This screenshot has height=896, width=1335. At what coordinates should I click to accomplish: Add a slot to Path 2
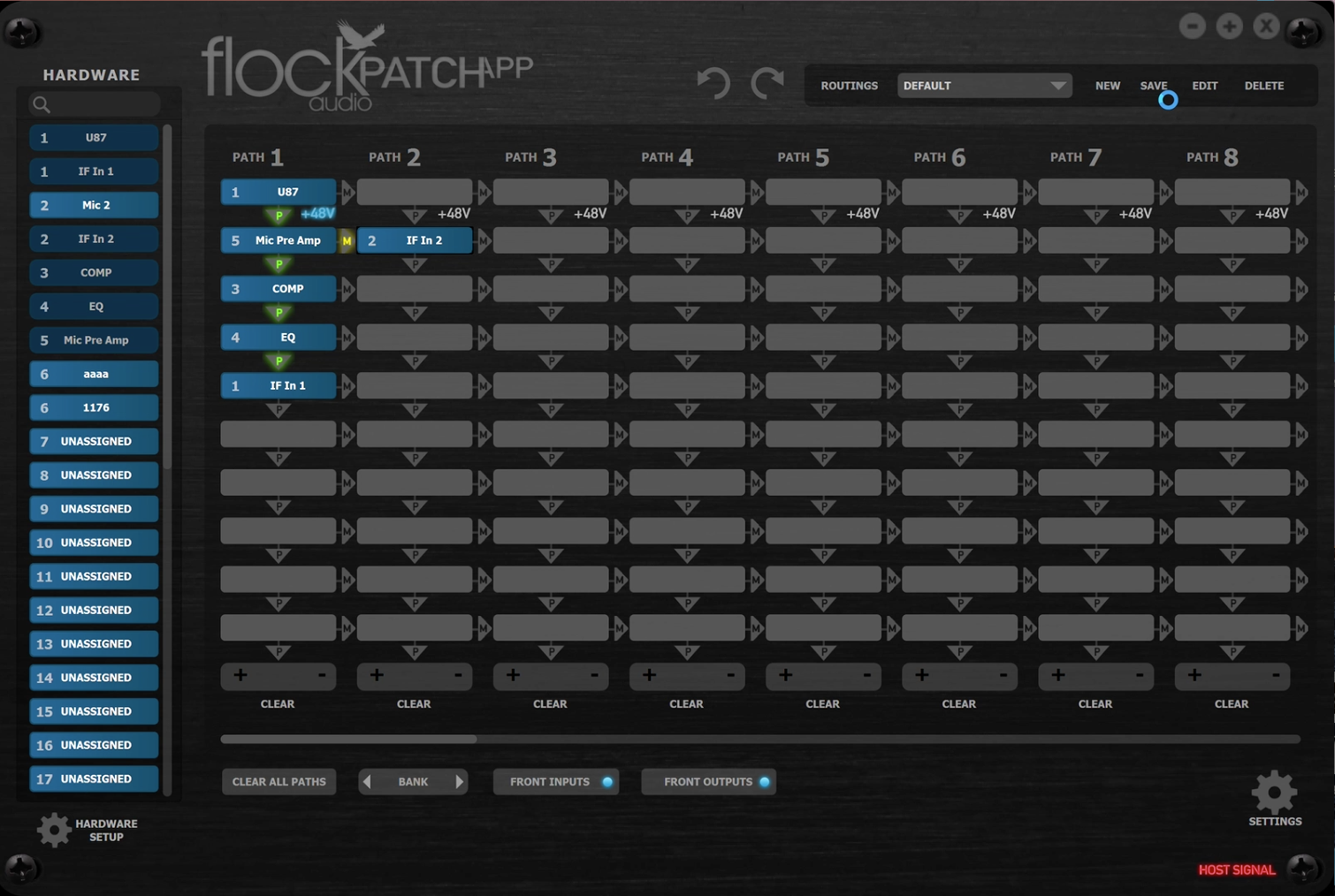(x=377, y=675)
